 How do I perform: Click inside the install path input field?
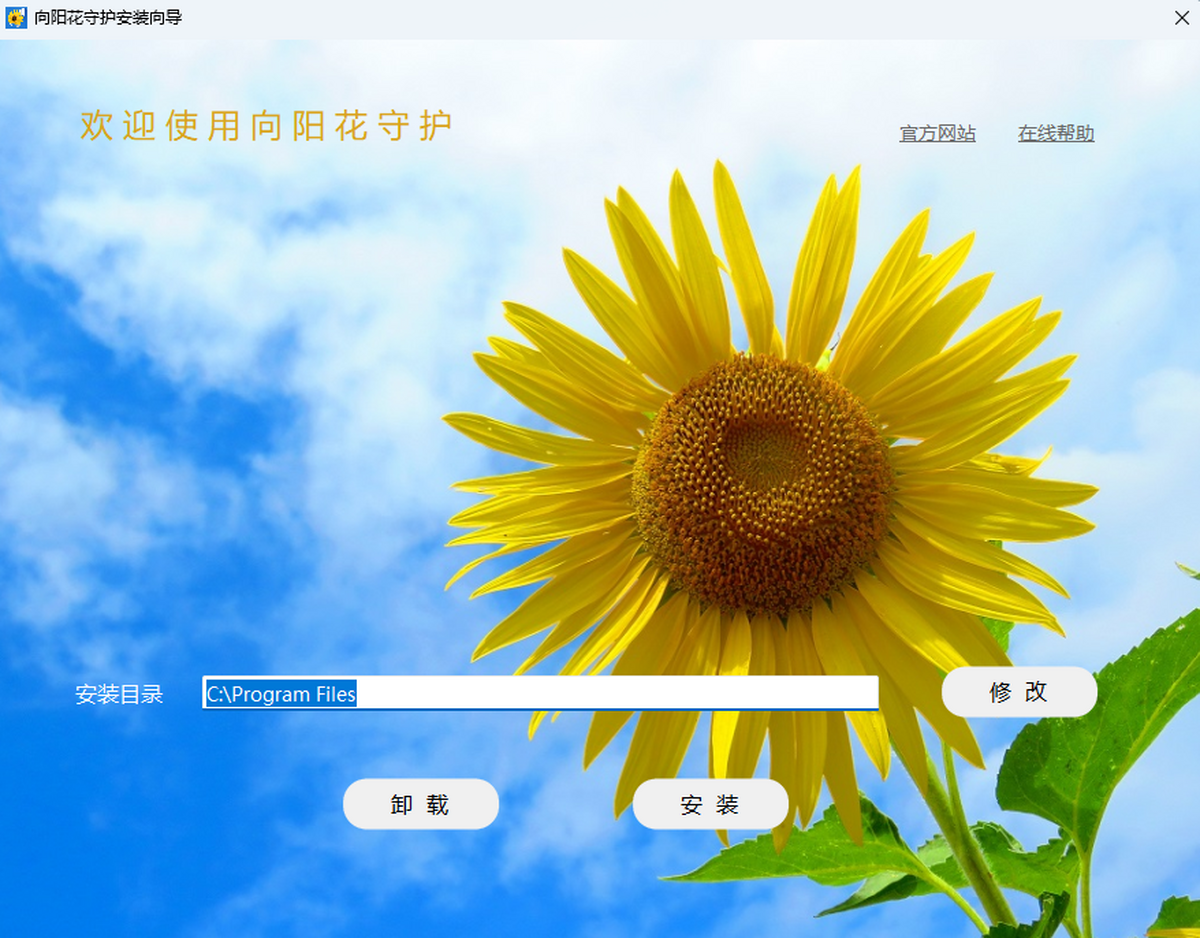click(540, 693)
